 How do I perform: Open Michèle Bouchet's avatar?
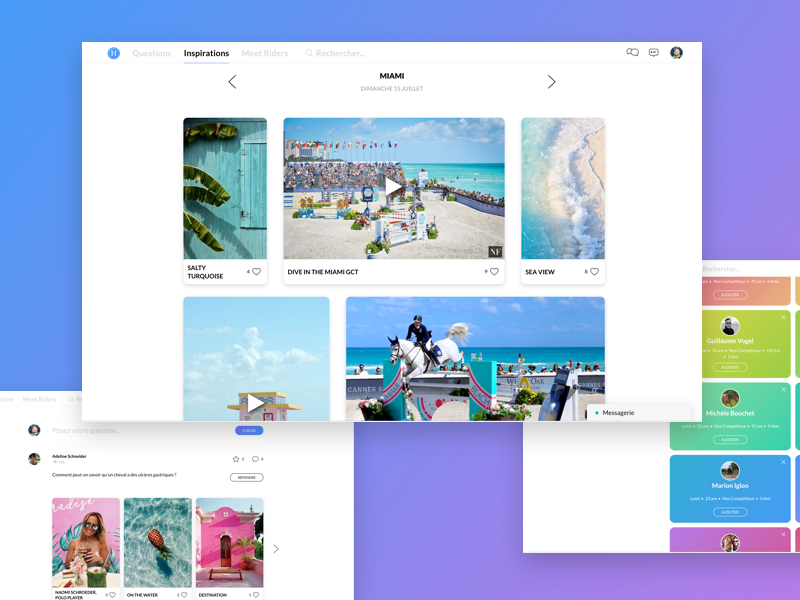pyautogui.click(x=730, y=398)
